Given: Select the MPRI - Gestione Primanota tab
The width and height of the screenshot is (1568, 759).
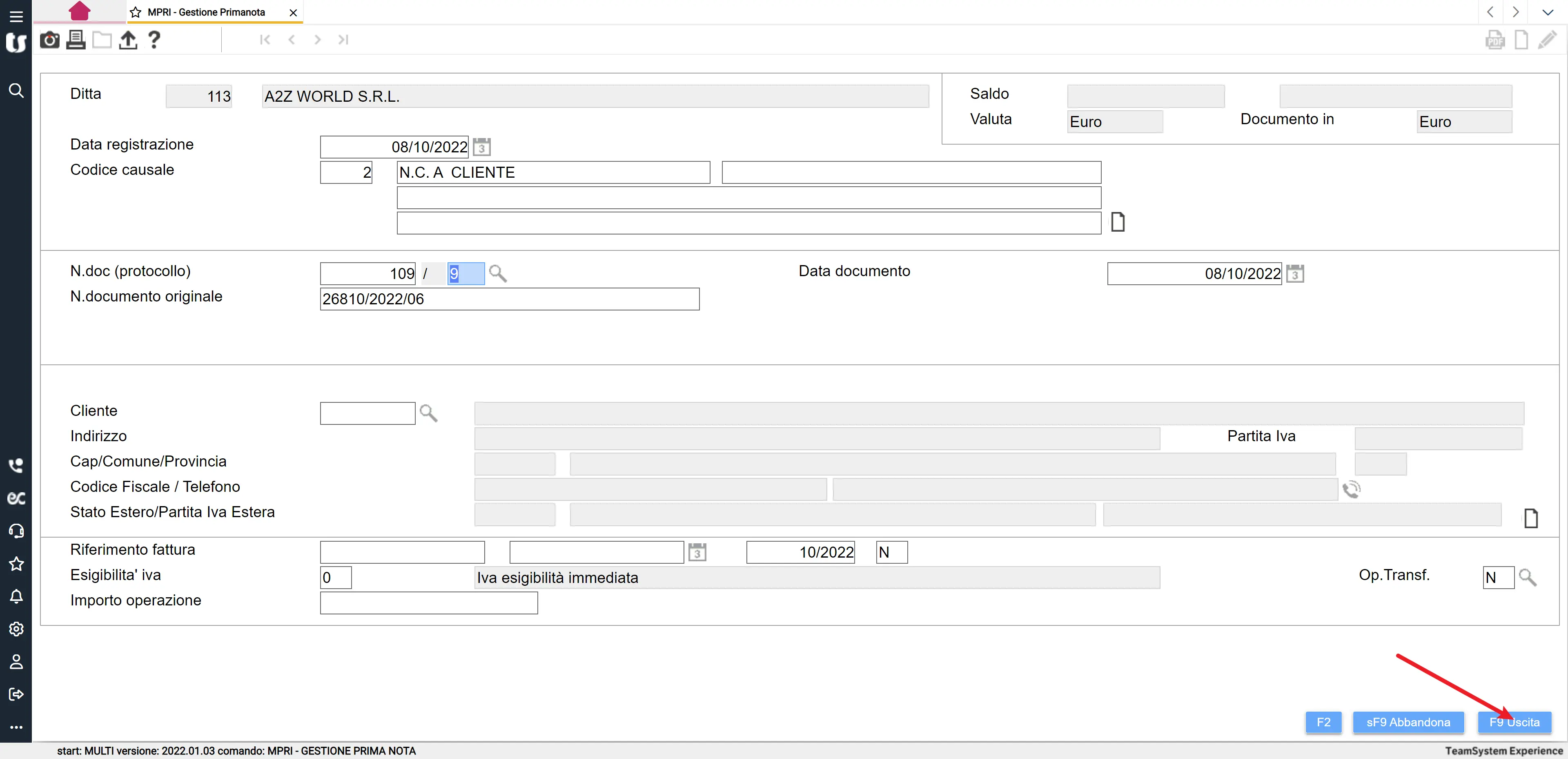Looking at the screenshot, I should tap(206, 12).
